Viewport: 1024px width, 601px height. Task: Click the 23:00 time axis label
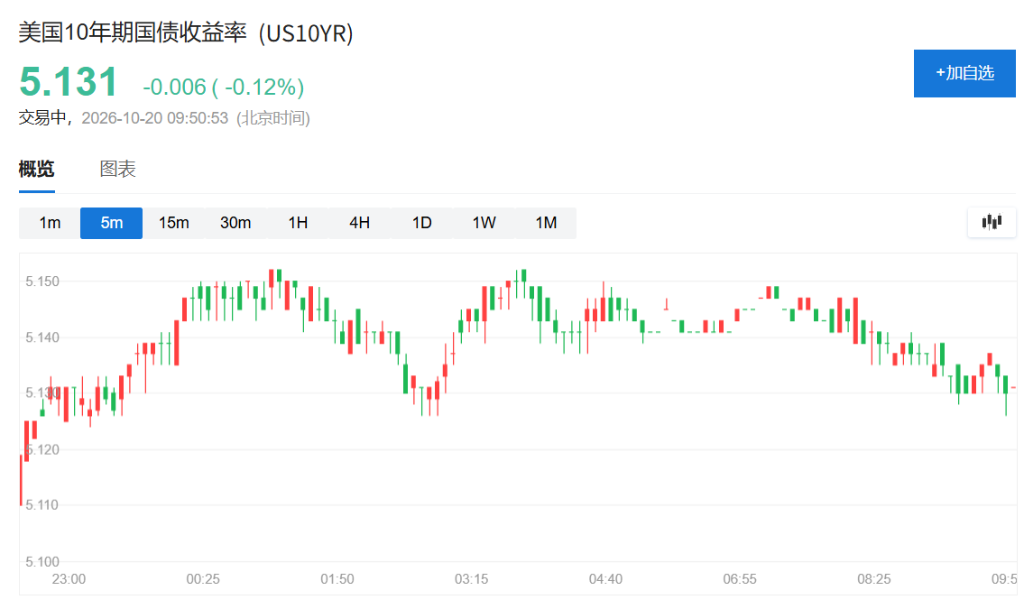69,579
